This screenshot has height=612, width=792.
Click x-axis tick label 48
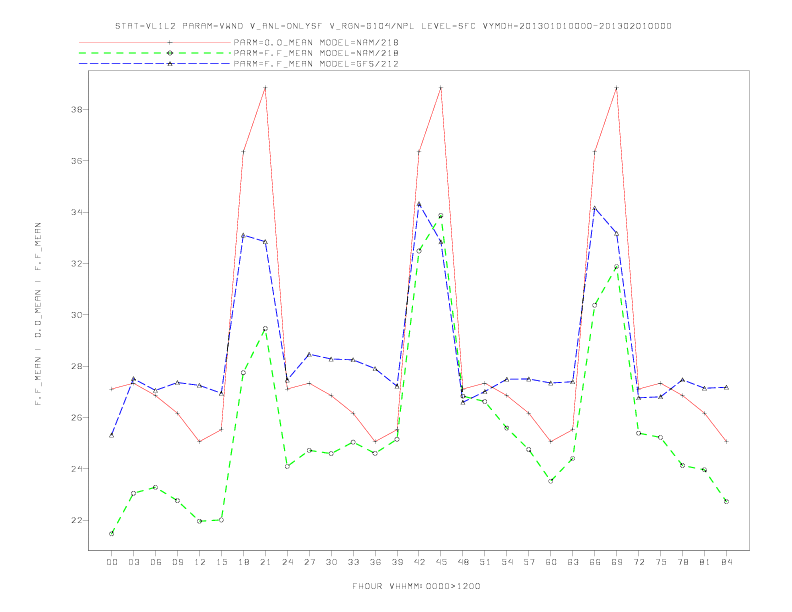point(463,562)
